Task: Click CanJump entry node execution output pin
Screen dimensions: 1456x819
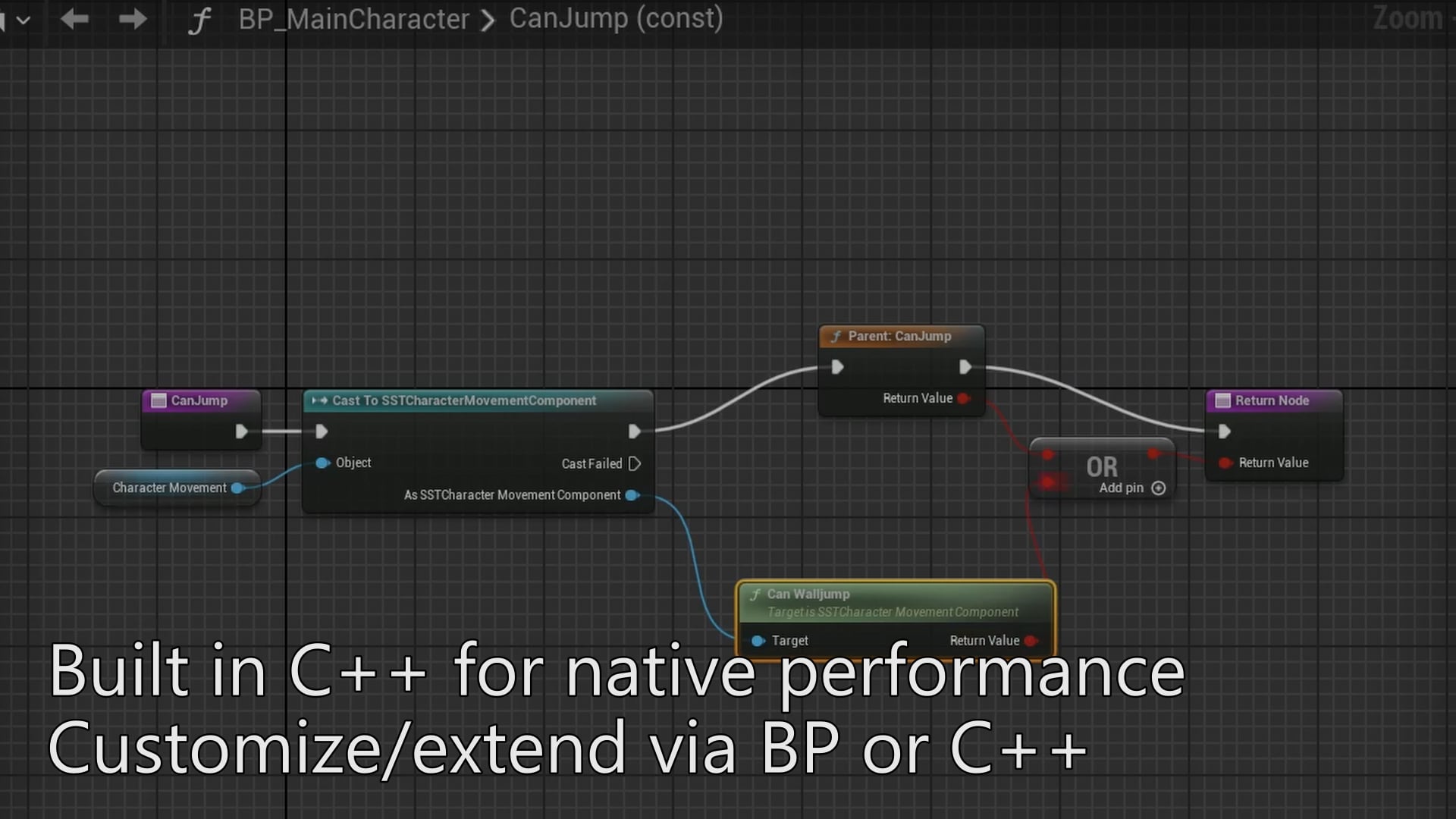Action: coord(241,431)
